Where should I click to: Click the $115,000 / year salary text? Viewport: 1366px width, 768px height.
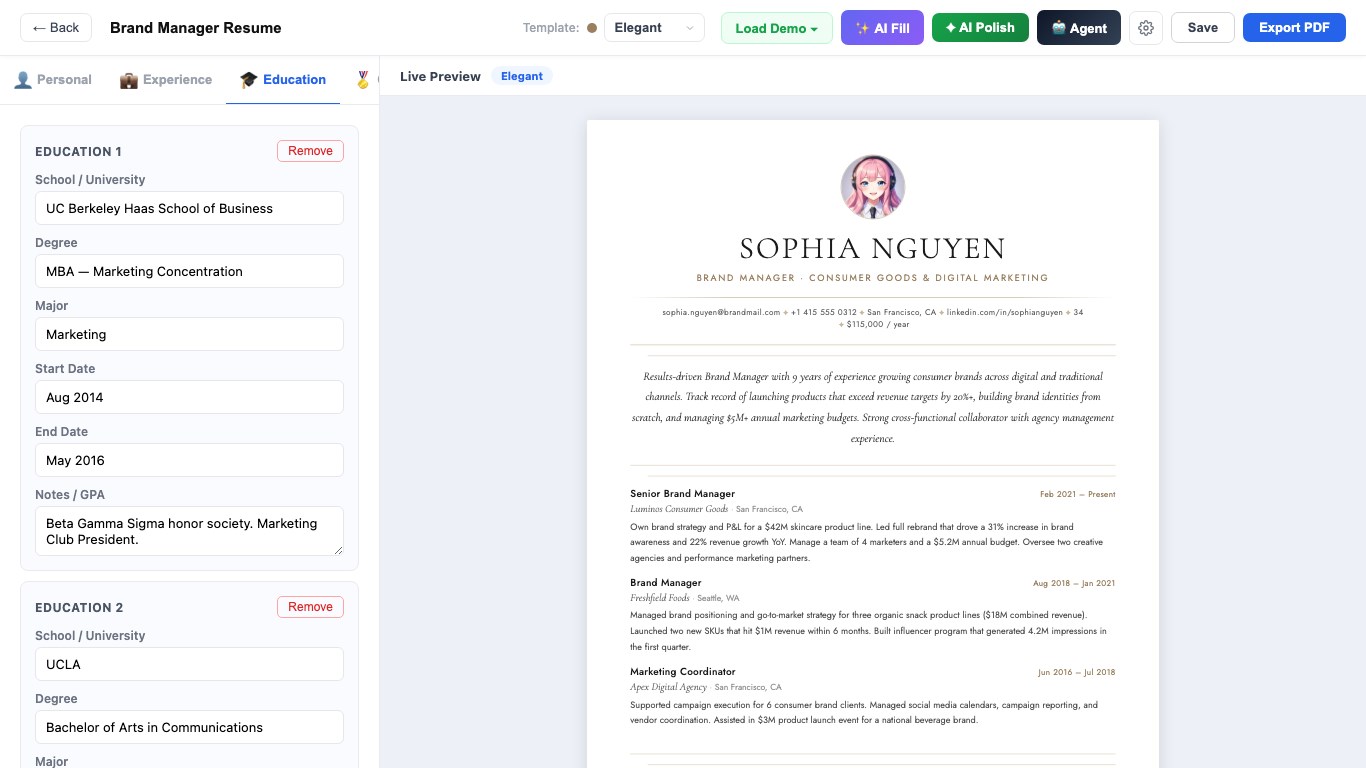(x=878, y=324)
